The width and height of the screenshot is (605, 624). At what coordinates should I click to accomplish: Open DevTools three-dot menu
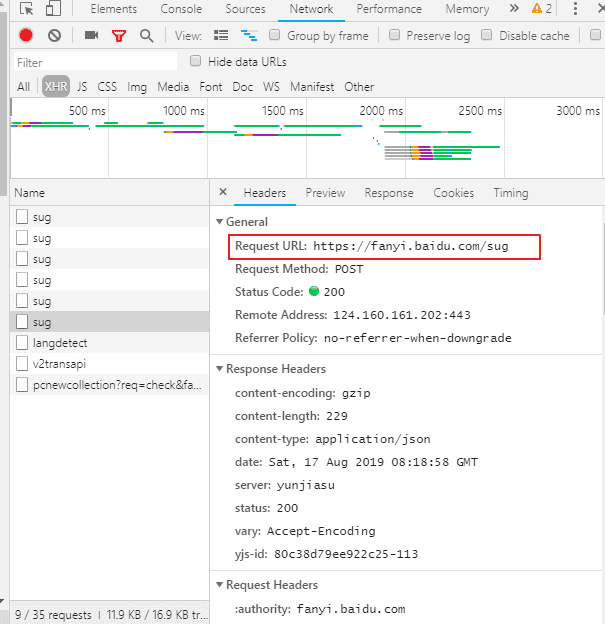[575, 8]
